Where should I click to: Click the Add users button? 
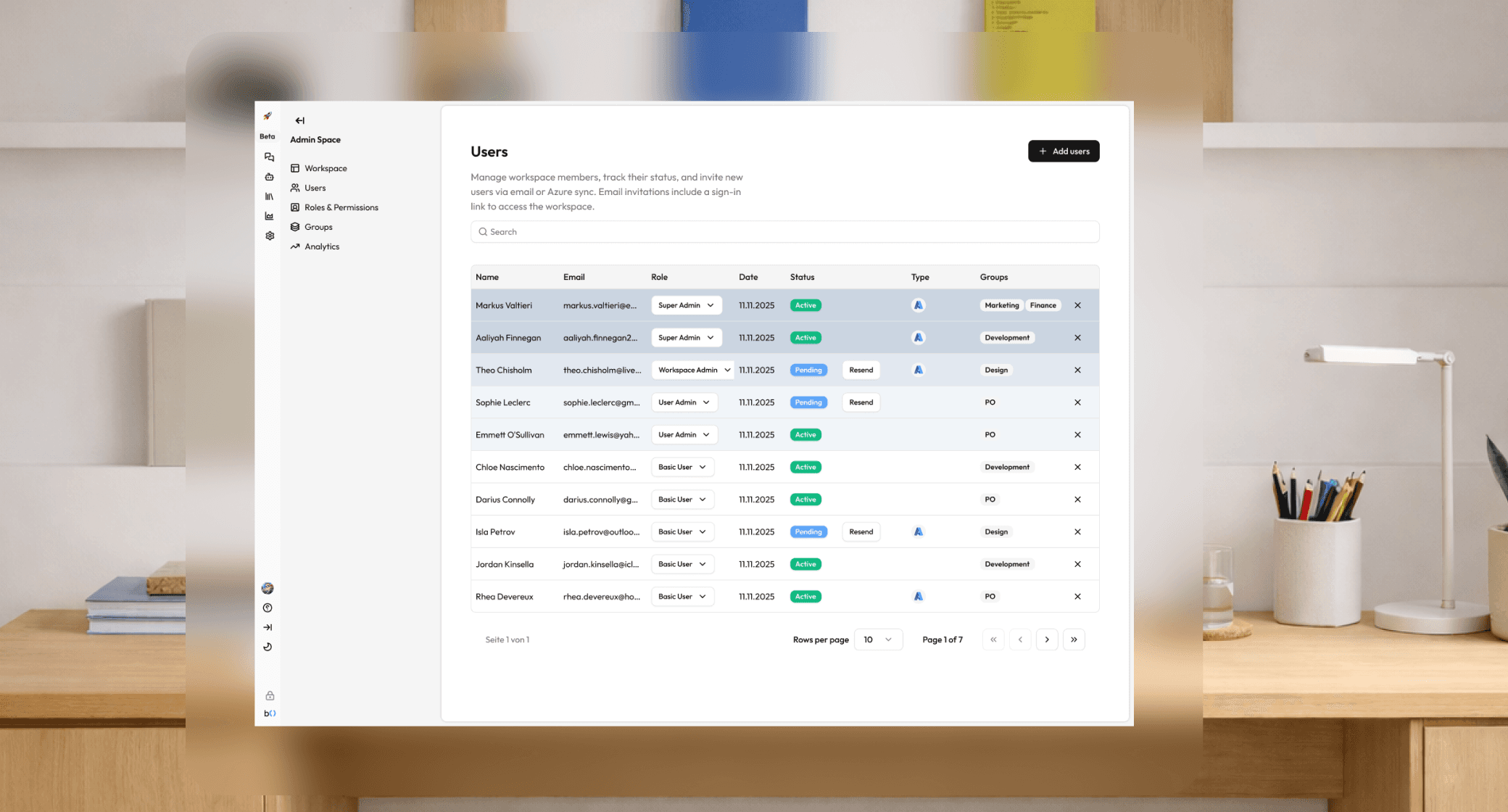[x=1063, y=151]
